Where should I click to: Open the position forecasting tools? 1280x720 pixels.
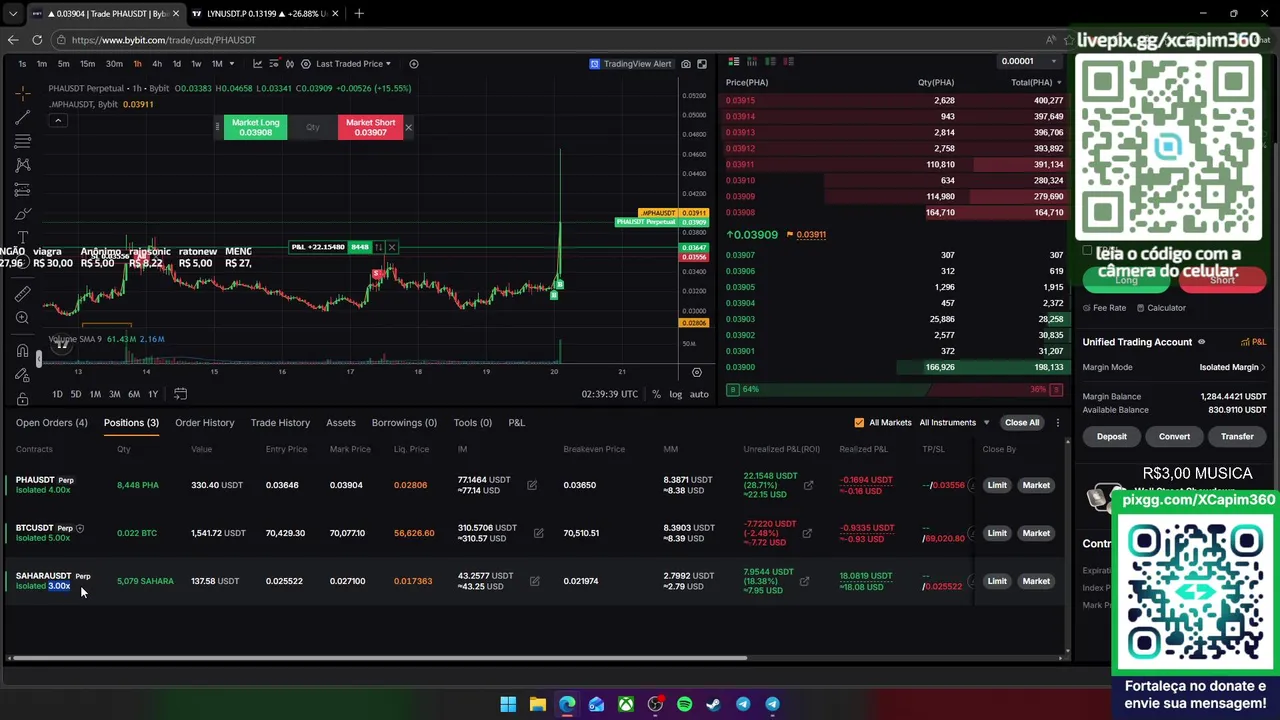pos(22,189)
